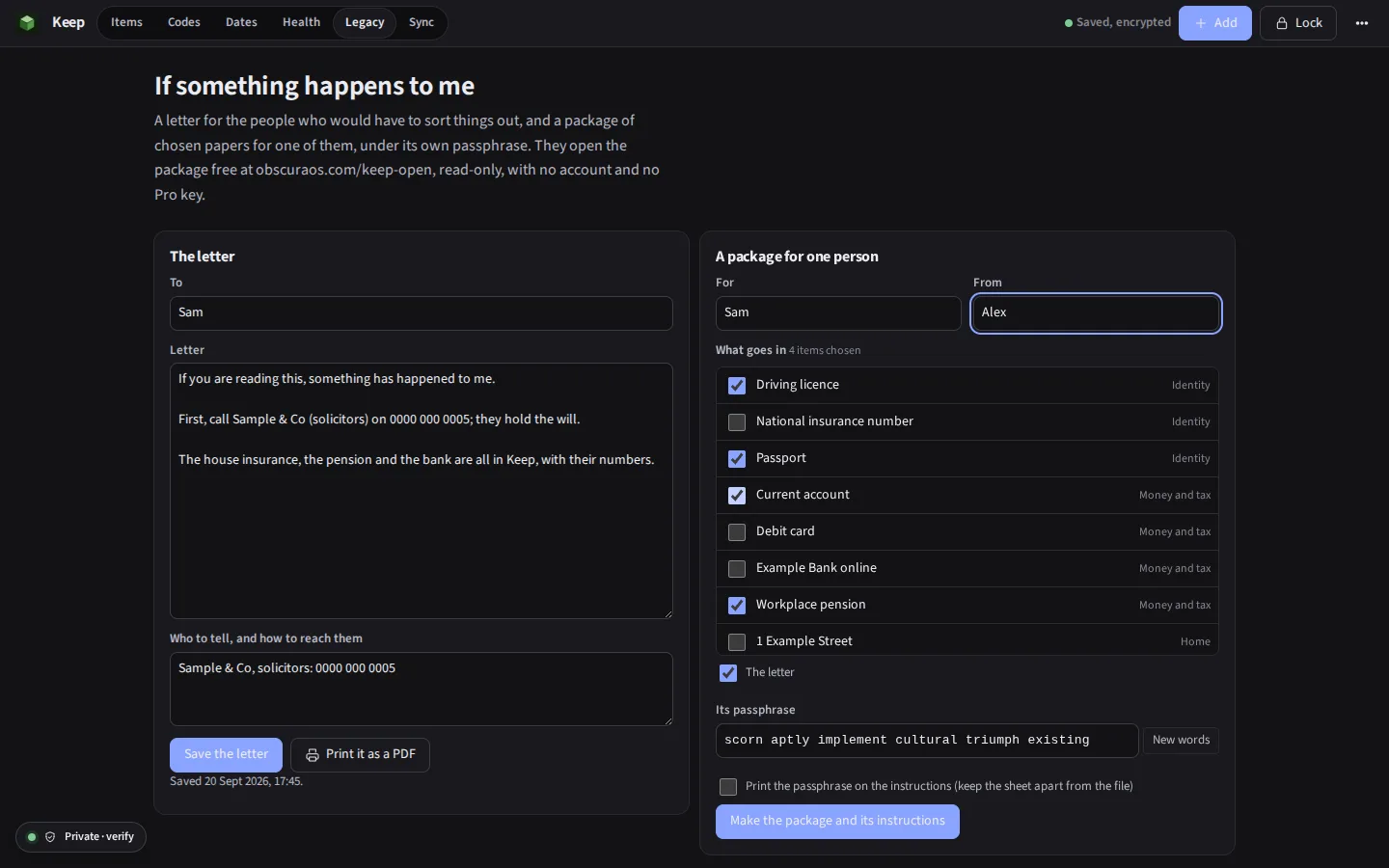Click the Add button

[x=1215, y=23]
